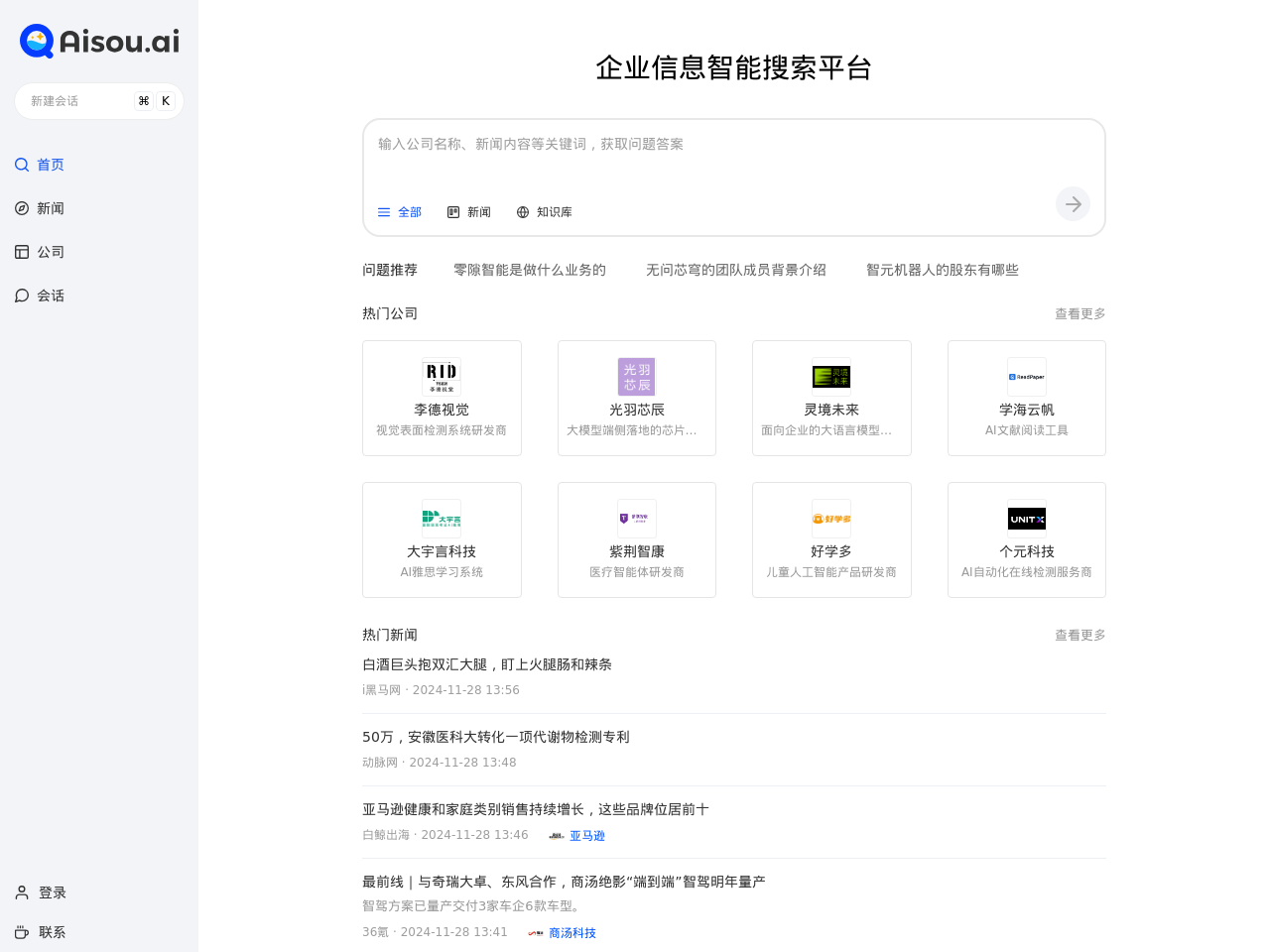Click the 公司 layout icon in sidebar
Viewport: 1270px width, 952px height.
point(22,252)
